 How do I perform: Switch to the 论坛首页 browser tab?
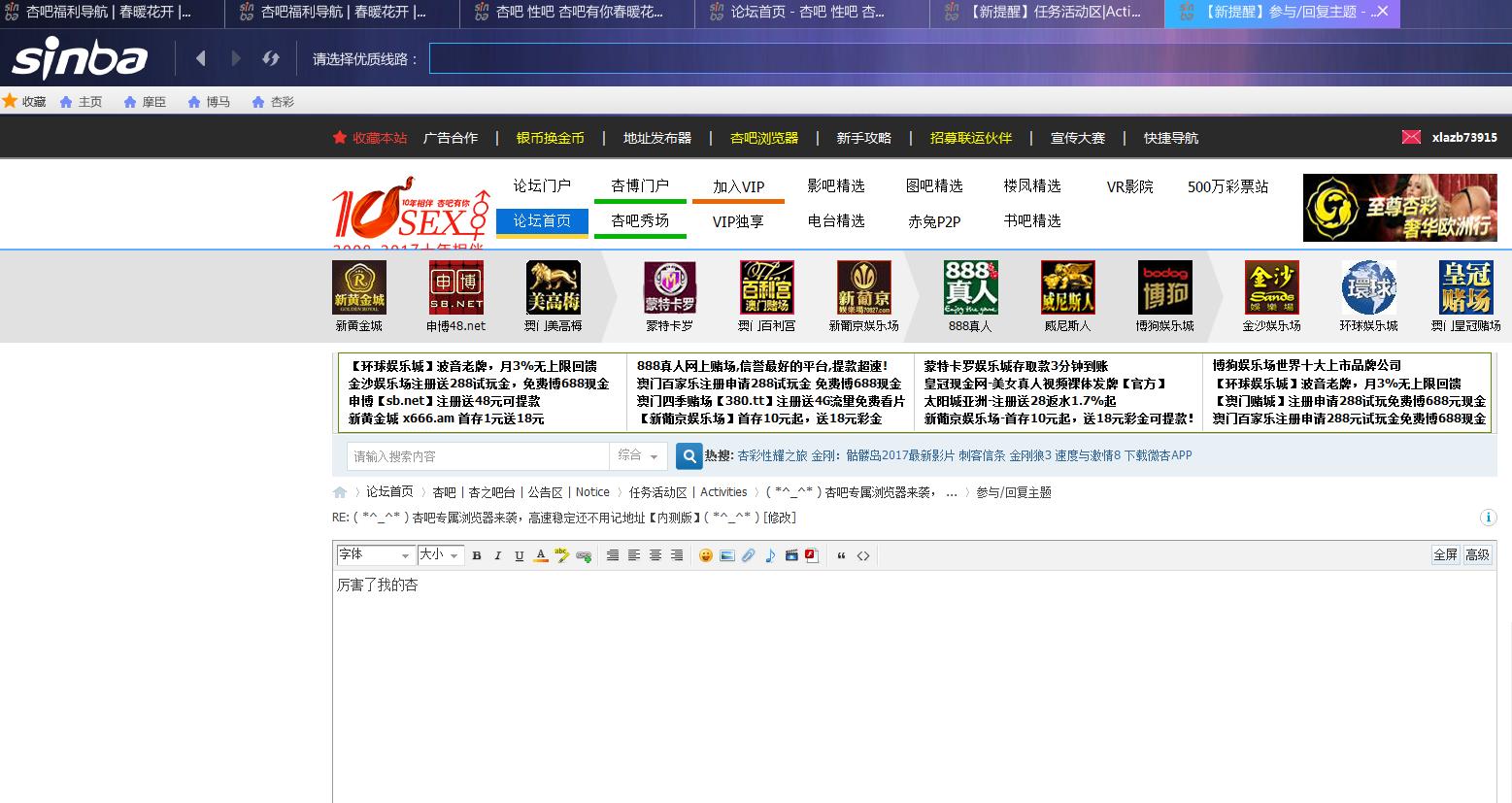coord(811,13)
